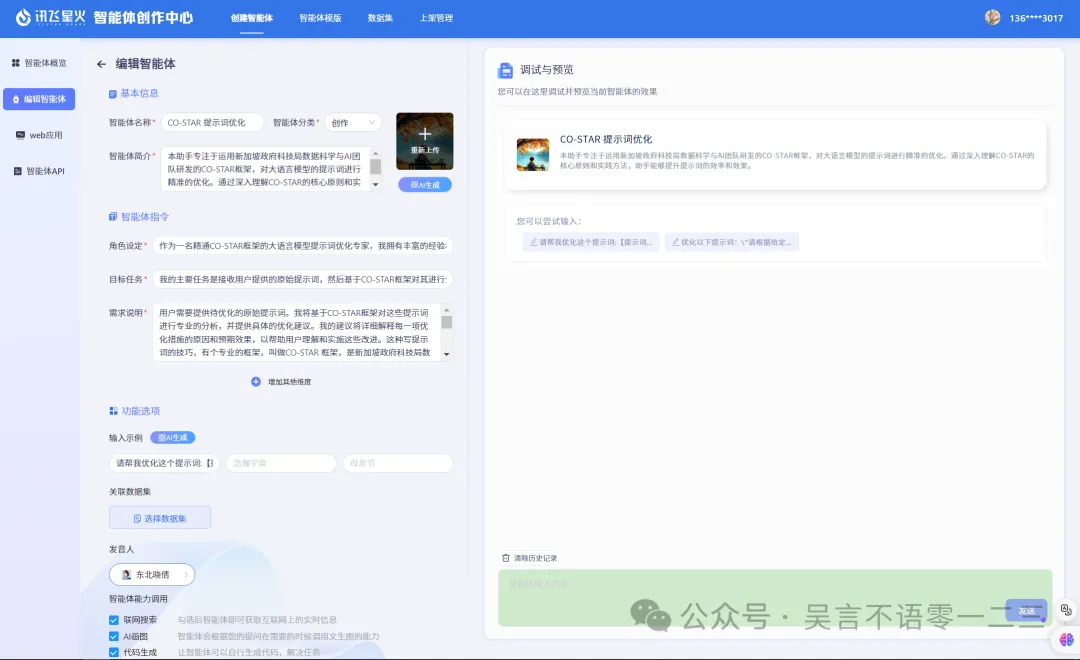Click the back arrow beside 编辑智能体

[x=101, y=64]
